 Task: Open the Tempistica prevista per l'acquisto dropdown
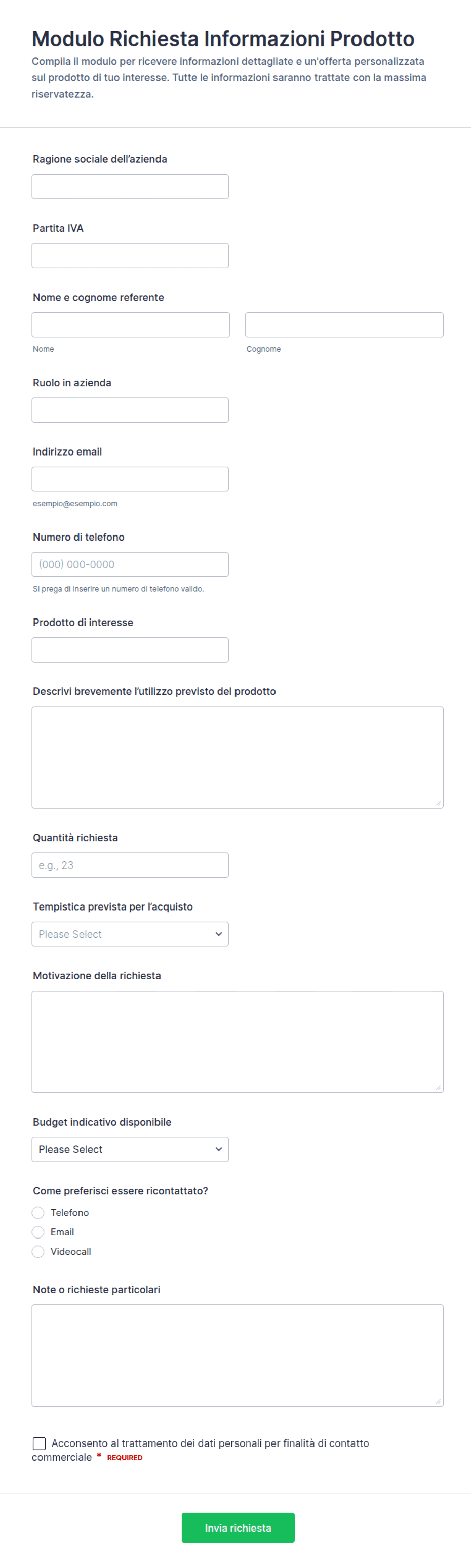pos(130,934)
